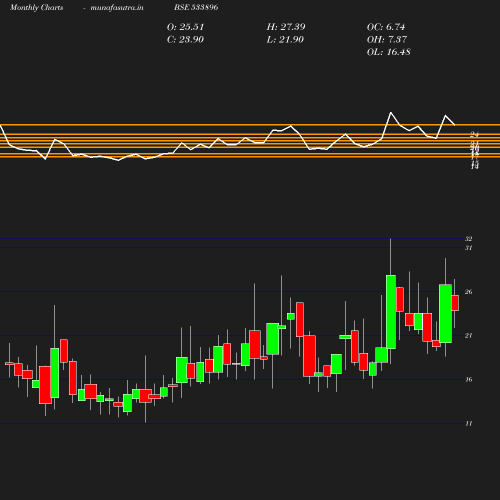500x500 pixels.
Task: Click the tall green candle with wick touching 32
Action: click(391, 312)
